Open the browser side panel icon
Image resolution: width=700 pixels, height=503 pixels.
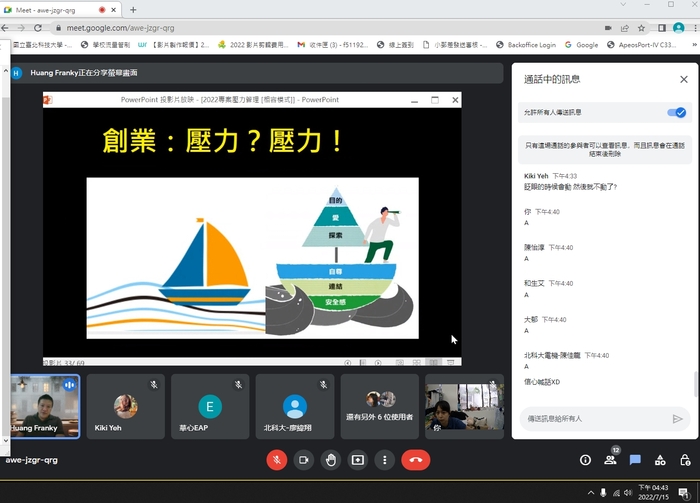[662, 28]
